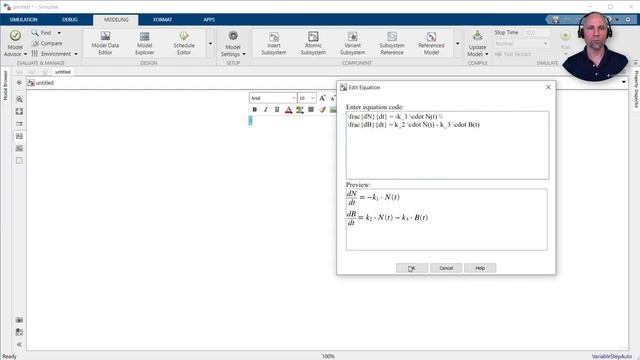640x360 pixels.
Task: Switch to the Format ribbon tab
Action: coord(162,20)
